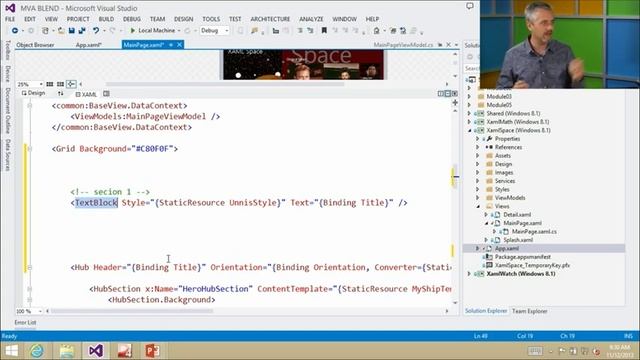Switch to the Team Explorer tab

(529, 311)
